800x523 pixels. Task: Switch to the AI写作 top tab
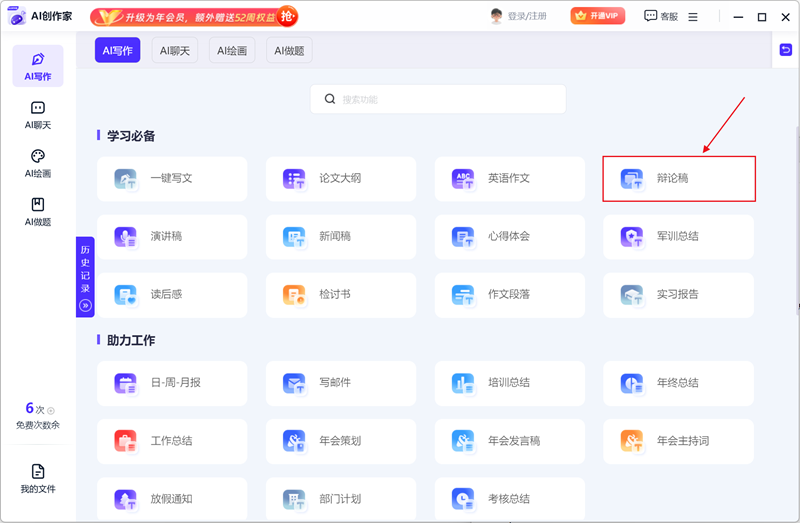[117, 50]
